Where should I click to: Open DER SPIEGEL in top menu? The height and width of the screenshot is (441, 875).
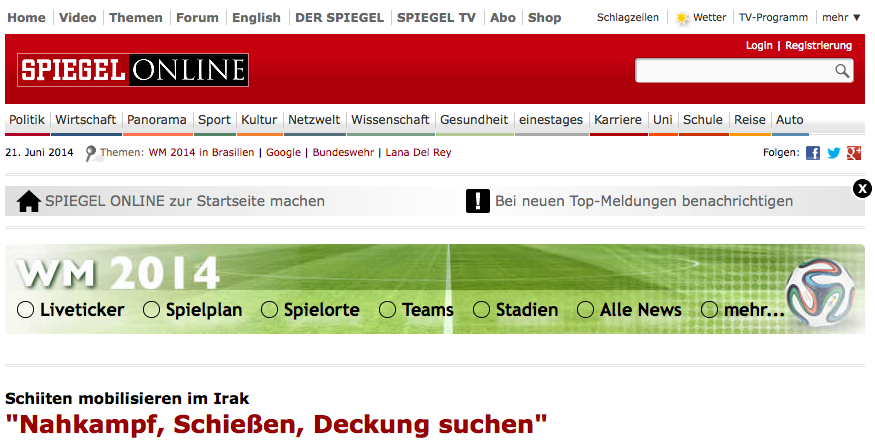pyautogui.click(x=339, y=18)
